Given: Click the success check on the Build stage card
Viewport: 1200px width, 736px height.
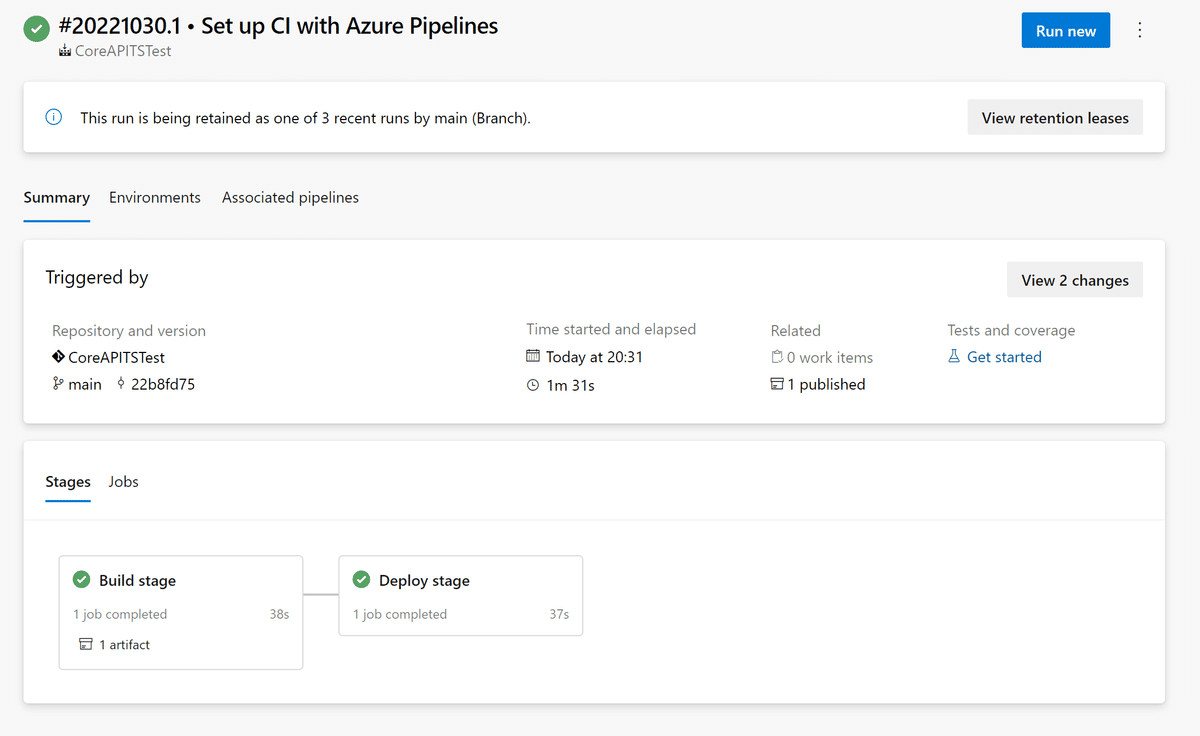Looking at the screenshot, I should 82,580.
